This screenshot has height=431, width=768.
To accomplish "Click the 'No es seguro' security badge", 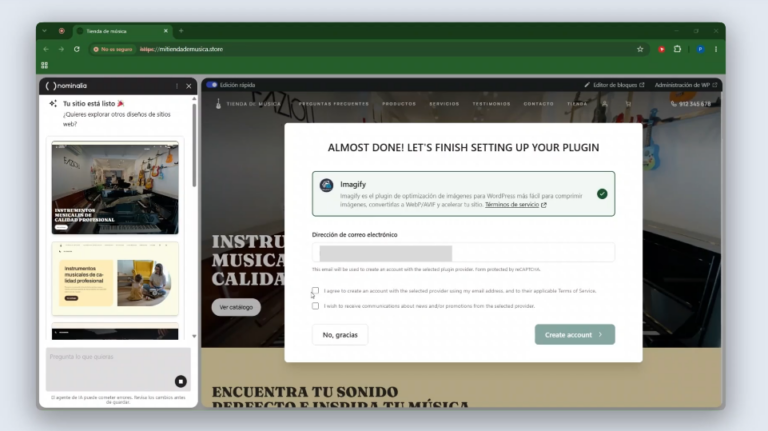I will click(x=113, y=49).
